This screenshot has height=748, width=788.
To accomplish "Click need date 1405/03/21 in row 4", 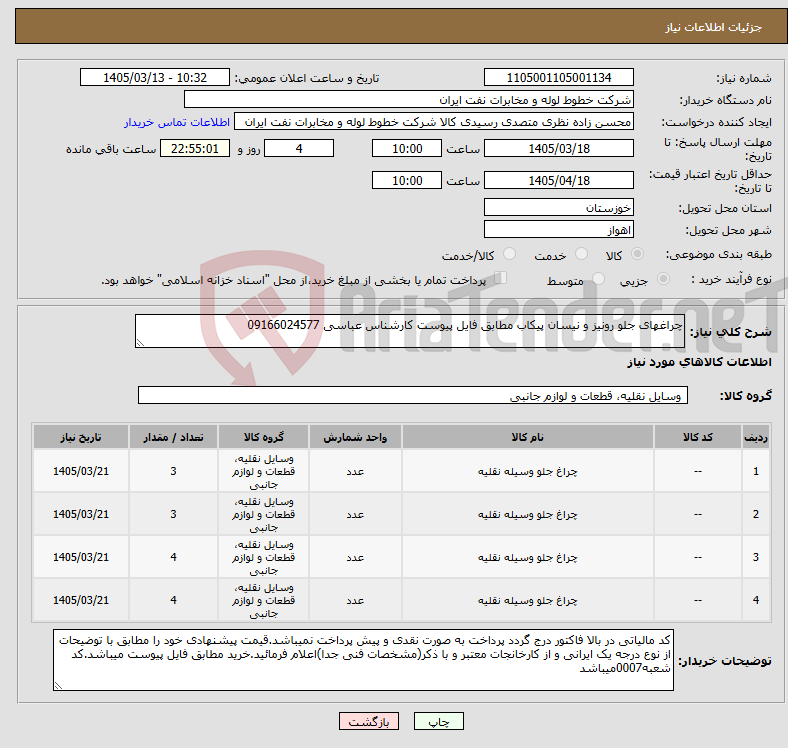I will (81, 600).
